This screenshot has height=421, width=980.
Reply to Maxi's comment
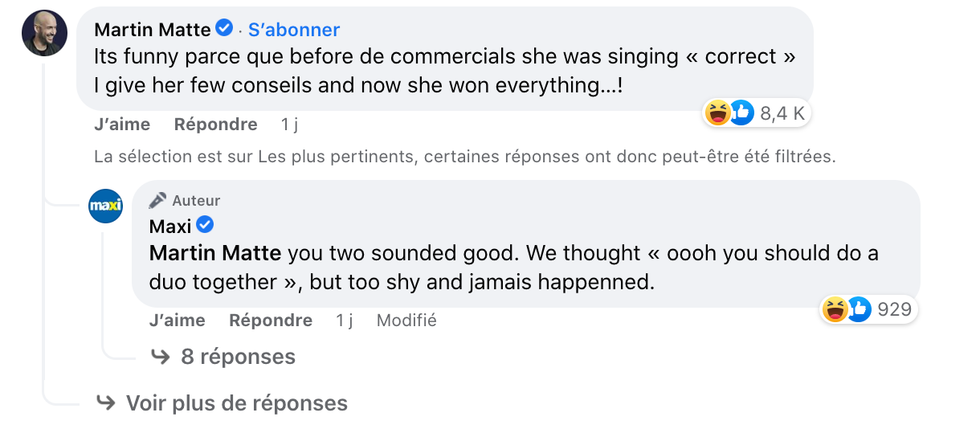click(x=270, y=321)
